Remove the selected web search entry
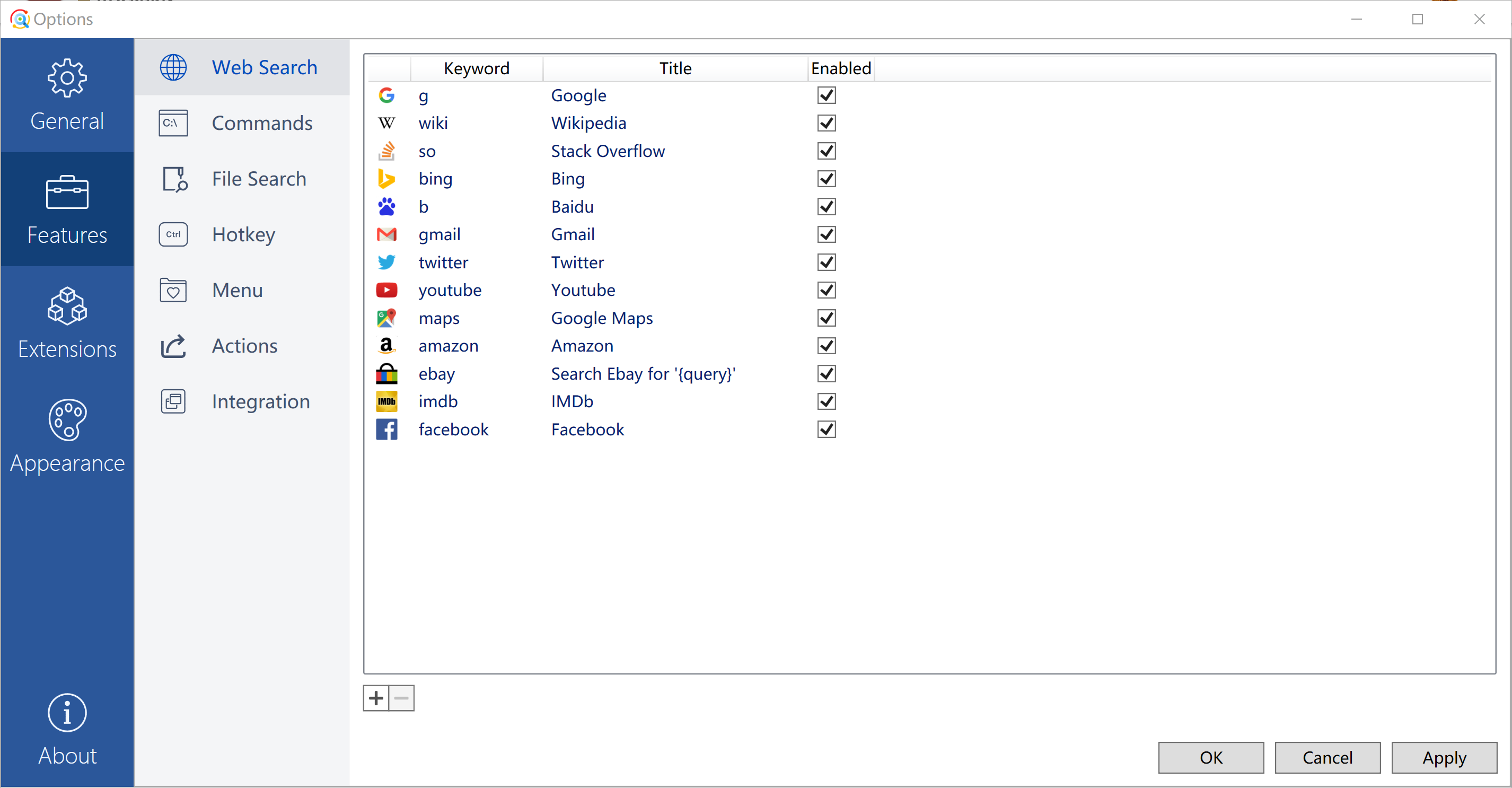 click(x=401, y=698)
